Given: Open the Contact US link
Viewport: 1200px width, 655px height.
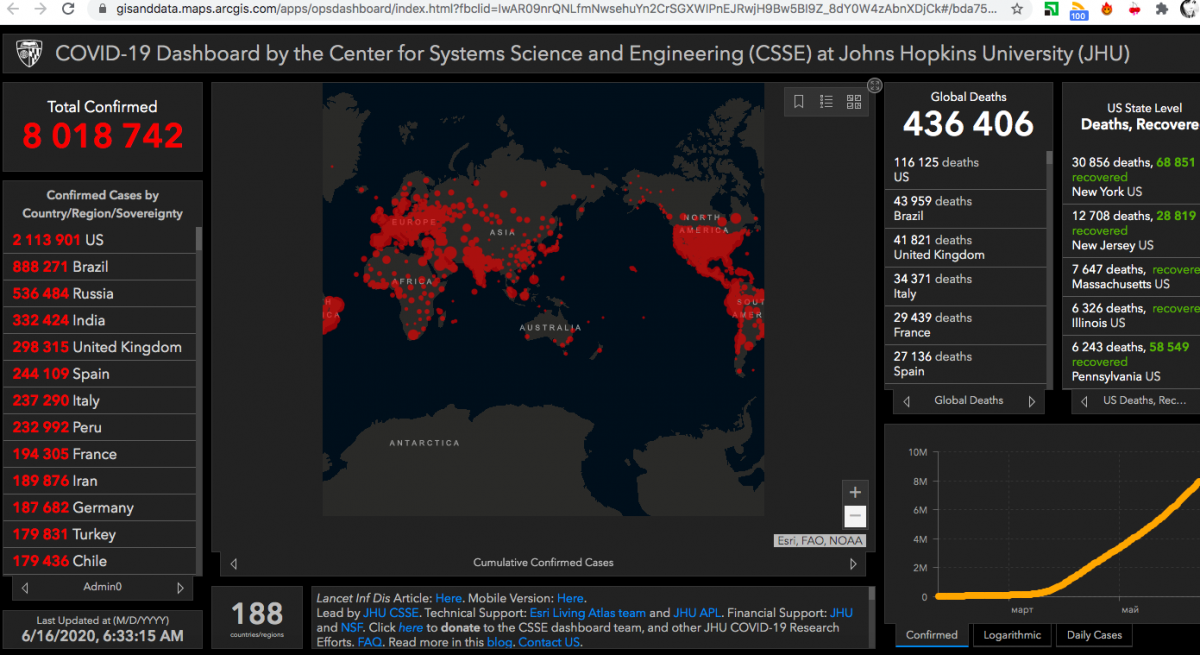Looking at the screenshot, I should point(549,643).
